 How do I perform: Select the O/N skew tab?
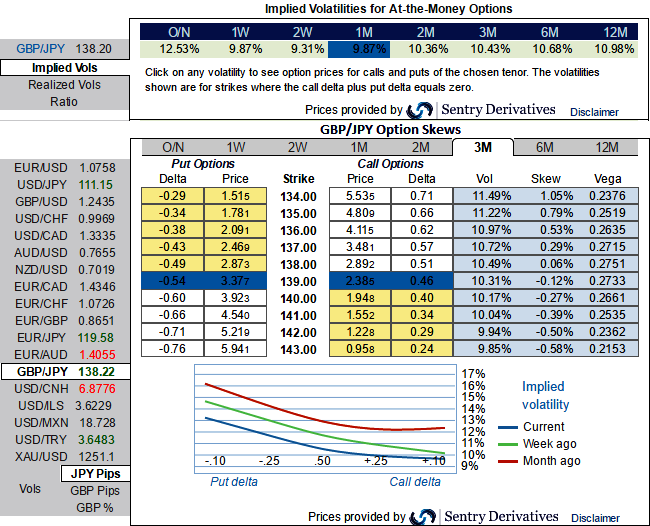173,147
